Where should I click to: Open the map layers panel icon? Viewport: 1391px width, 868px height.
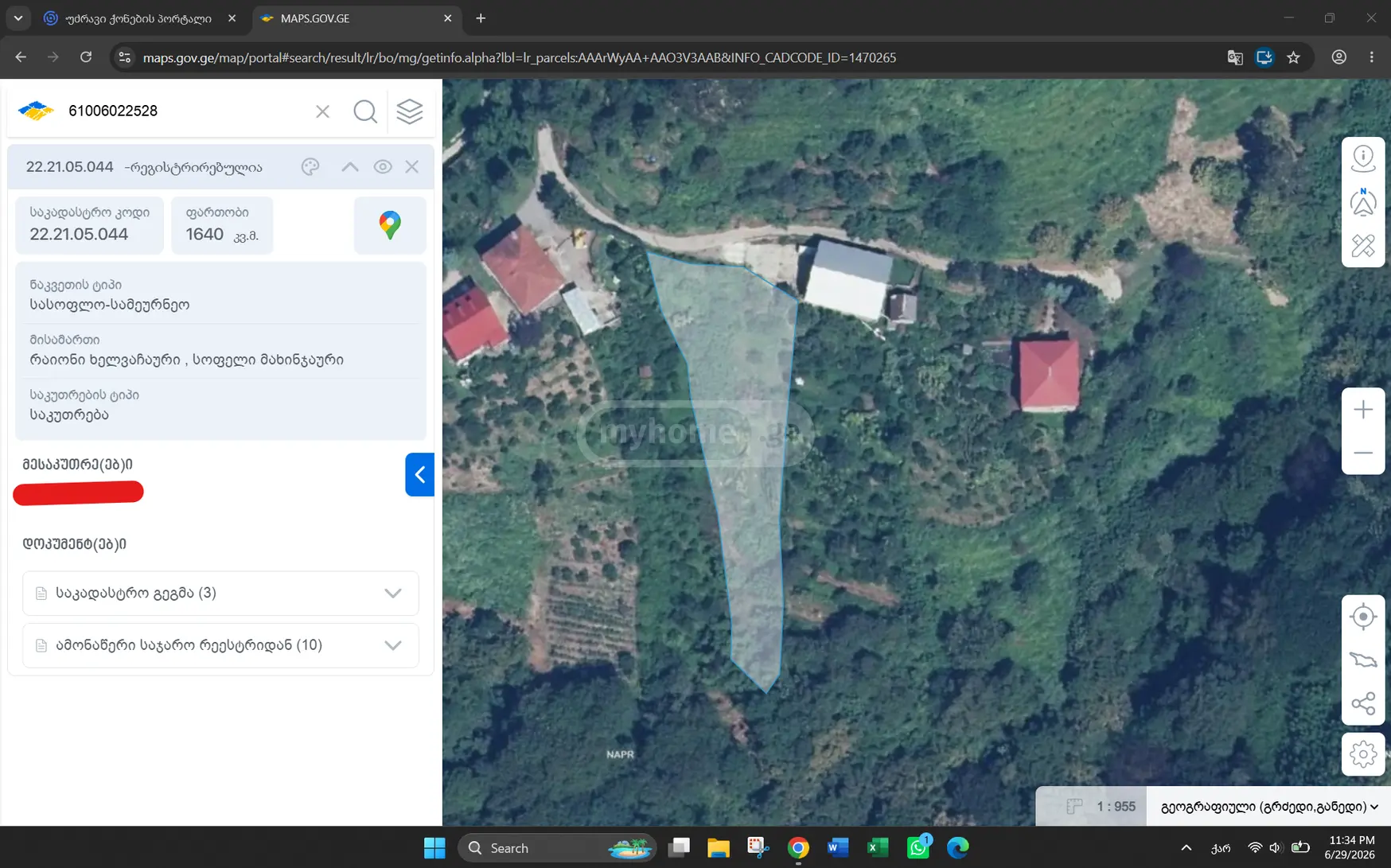click(410, 111)
